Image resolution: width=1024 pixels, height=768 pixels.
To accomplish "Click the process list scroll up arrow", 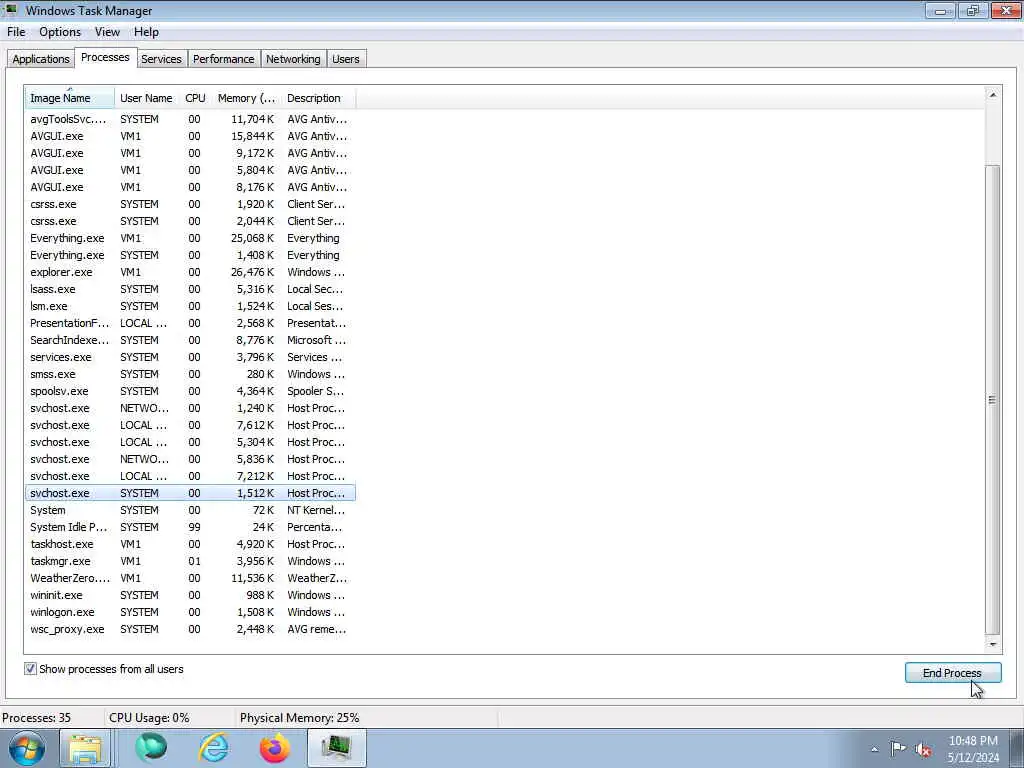I will click(x=993, y=95).
